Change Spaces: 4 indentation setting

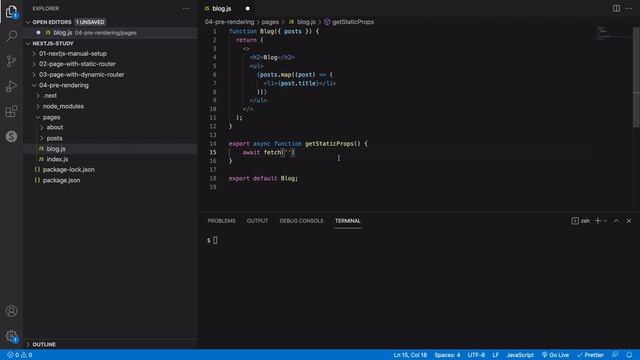[x=447, y=355]
